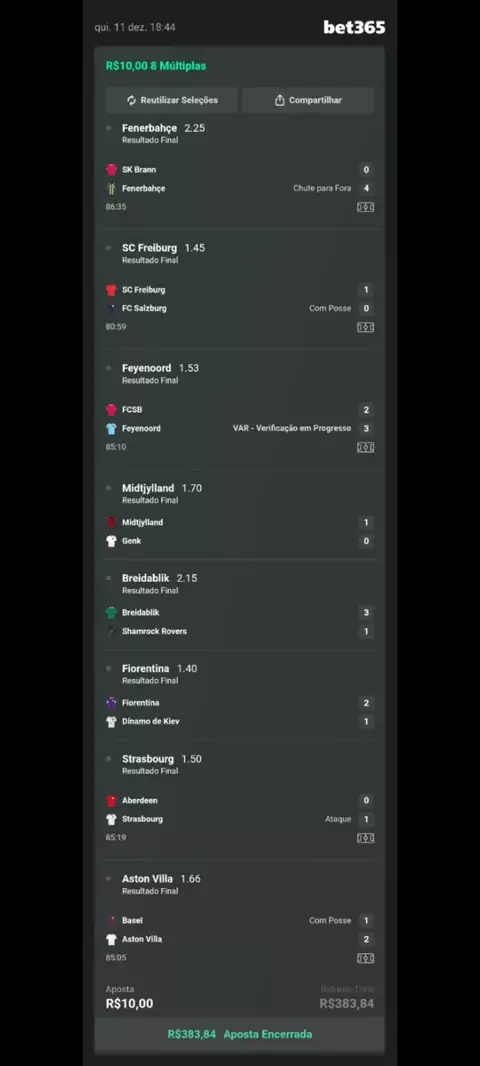Click the bet365 logo
This screenshot has height=1066, width=480.
pyautogui.click(x=354, y=27)
